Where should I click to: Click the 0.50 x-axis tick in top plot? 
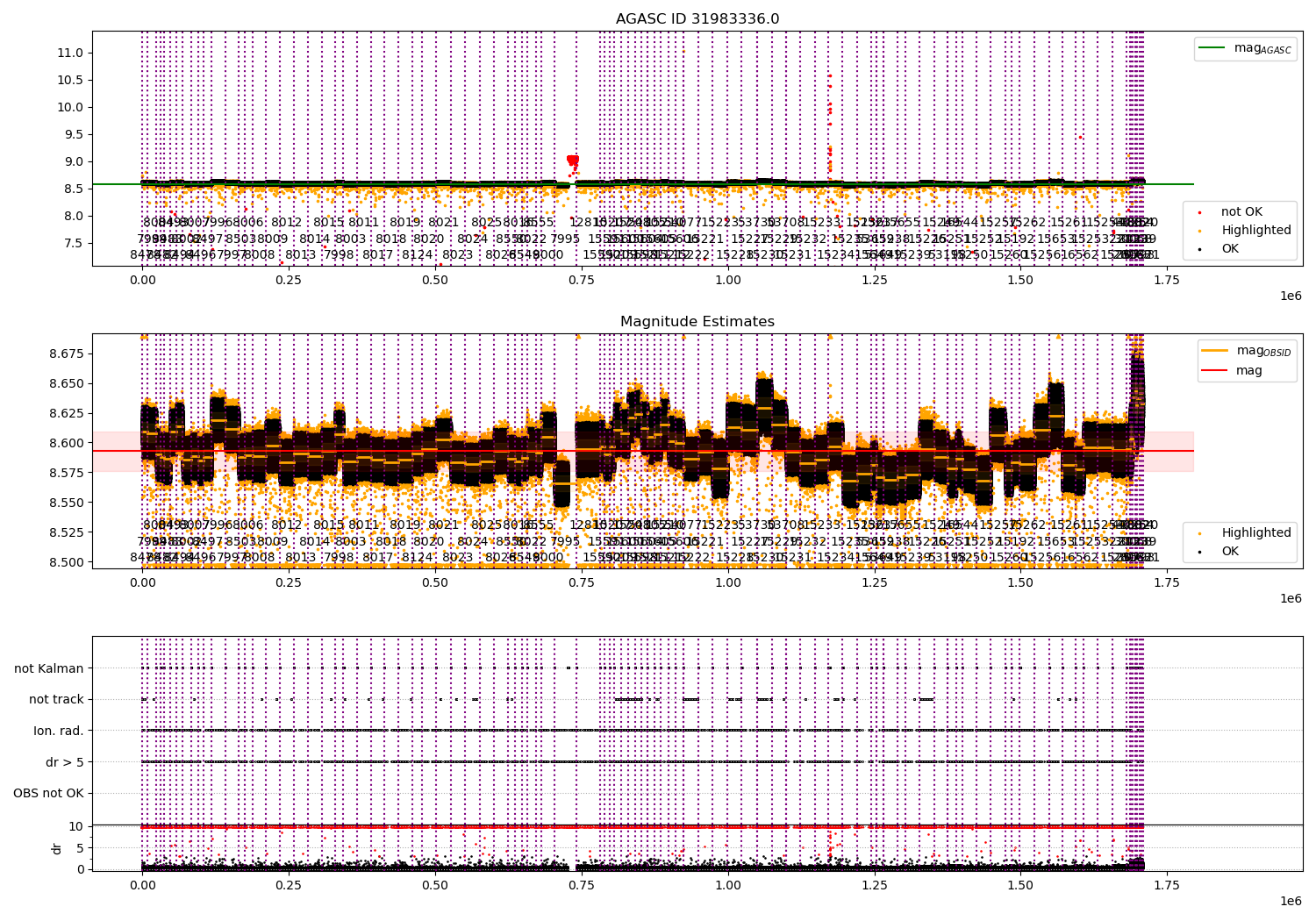pyautogui.click(x=435, y=280)
